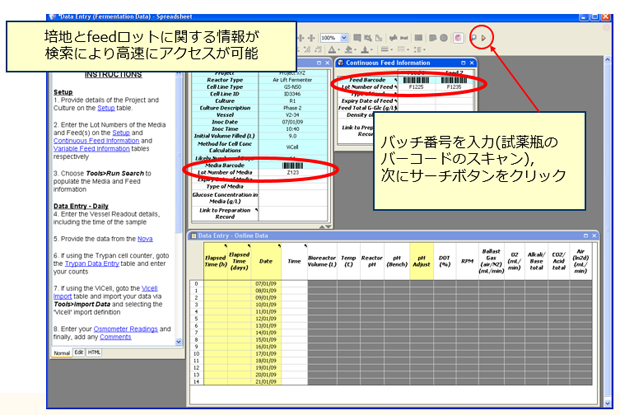
Task: Select the 'ViCell' method cell
Action: click(293, 147)
